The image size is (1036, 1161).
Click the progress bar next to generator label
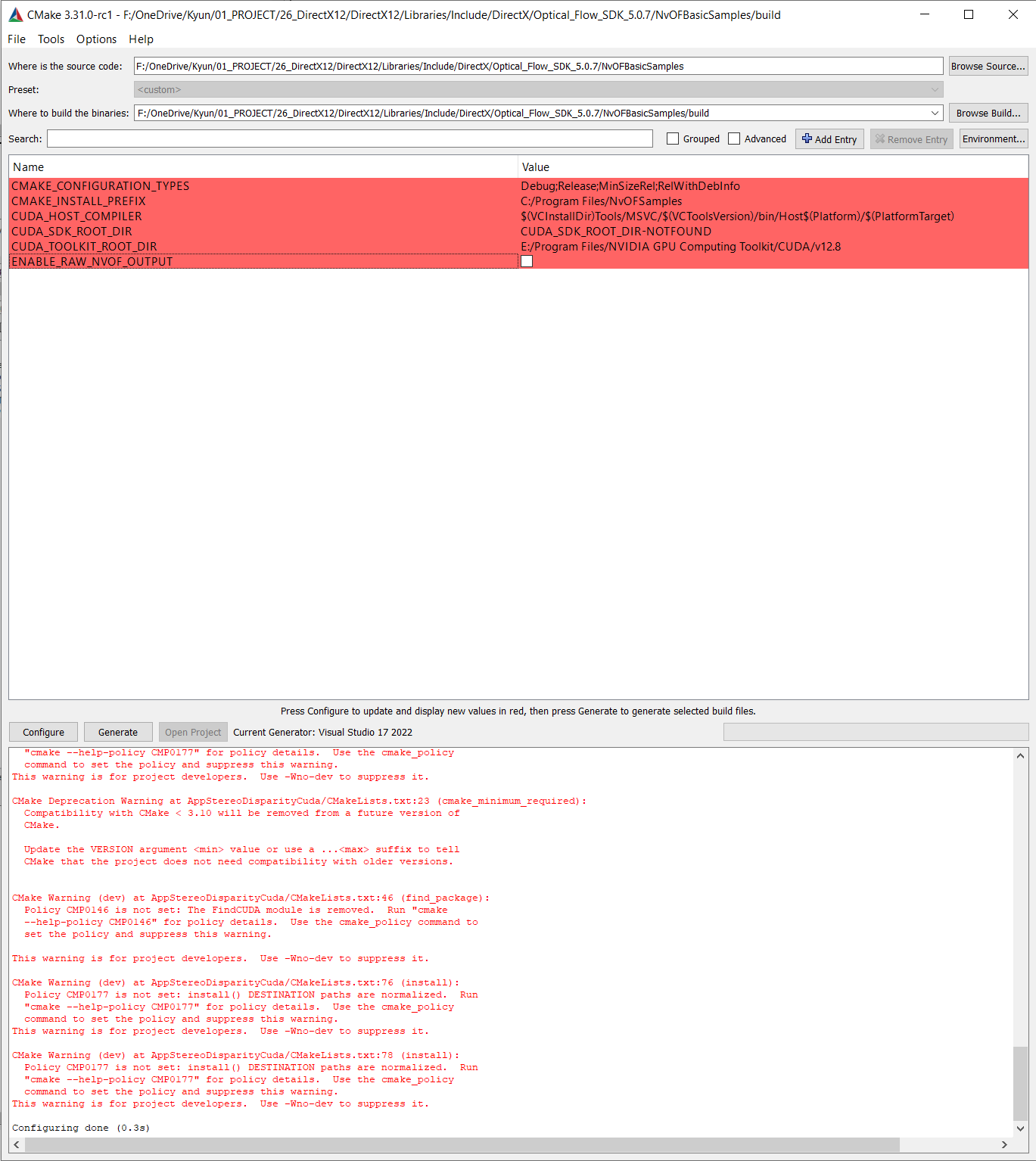click(x=876, y=732)
